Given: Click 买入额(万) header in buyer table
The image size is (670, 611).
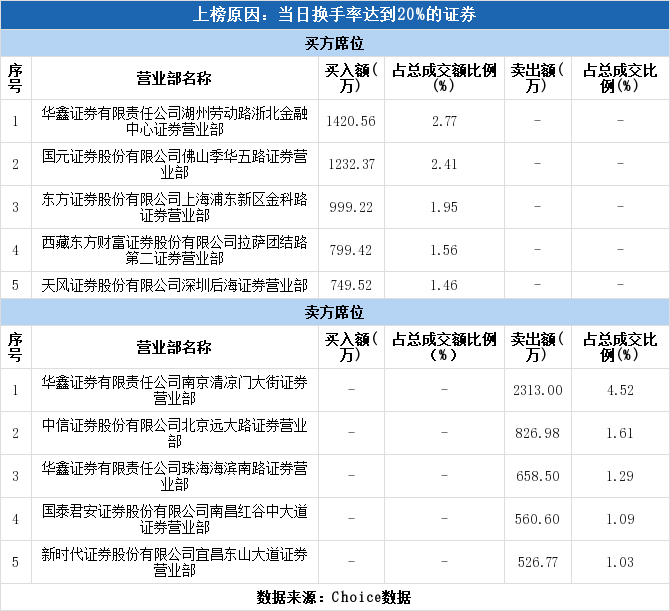Looking at the screenshot, I should (x=351, y=78).
